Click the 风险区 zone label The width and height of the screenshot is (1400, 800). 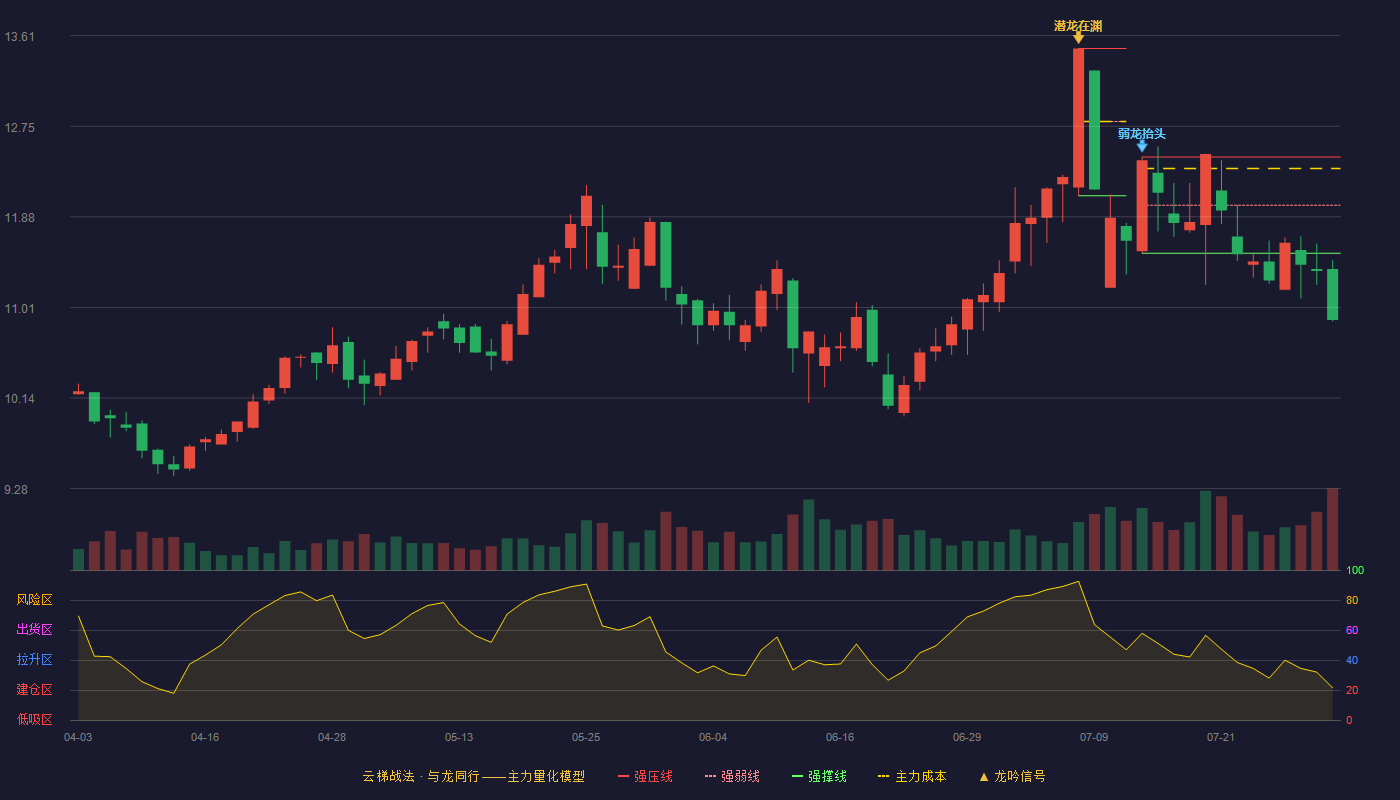point(34,600)
